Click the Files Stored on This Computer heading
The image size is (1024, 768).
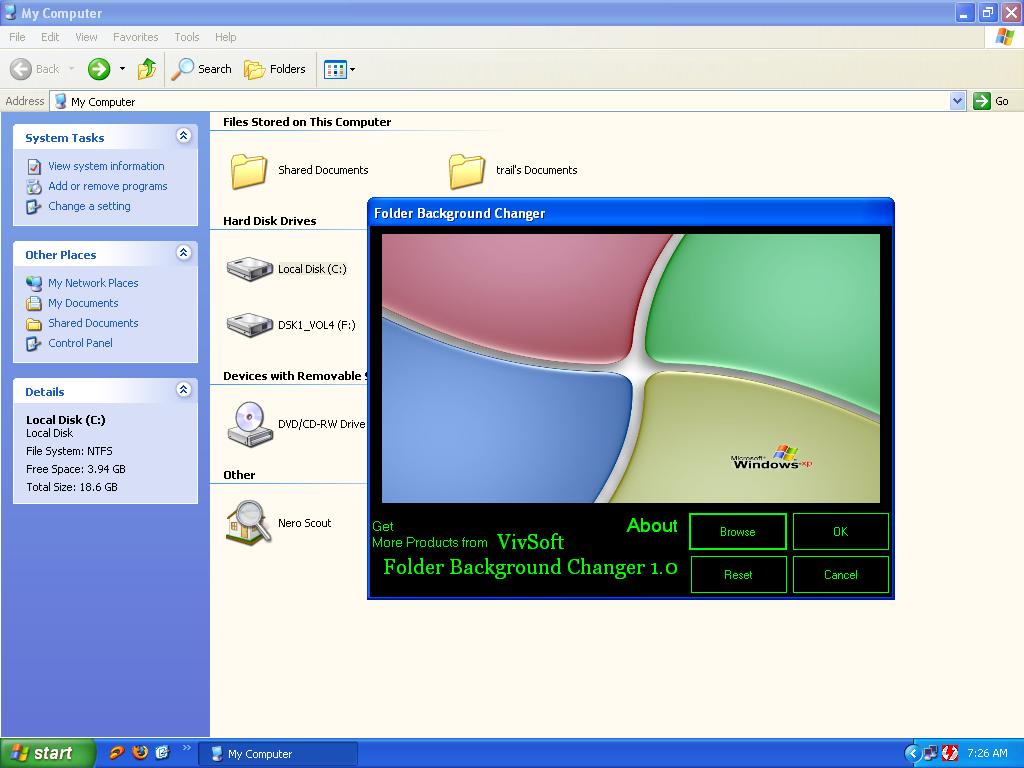tap(307, 121)
